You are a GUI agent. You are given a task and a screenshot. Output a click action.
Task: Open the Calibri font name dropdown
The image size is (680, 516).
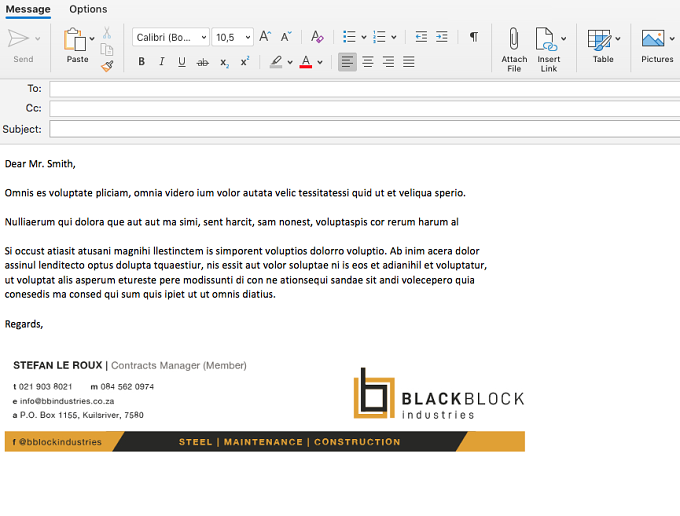(x=171, y=37)
